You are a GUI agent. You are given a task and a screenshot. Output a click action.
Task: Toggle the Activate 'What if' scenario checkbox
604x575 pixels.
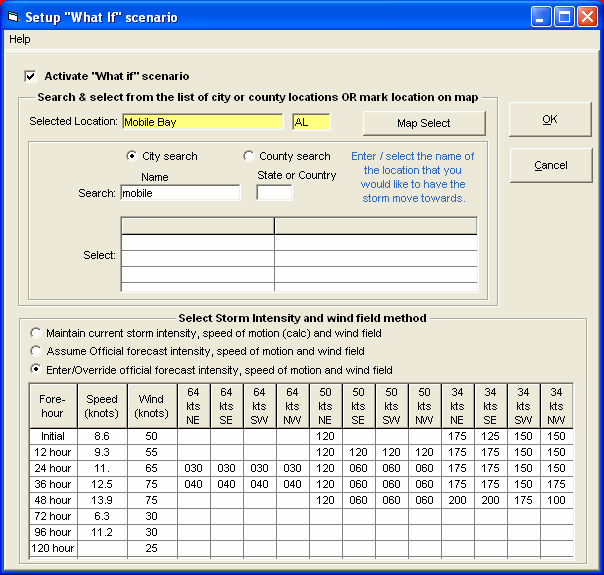tap(30, 76)
